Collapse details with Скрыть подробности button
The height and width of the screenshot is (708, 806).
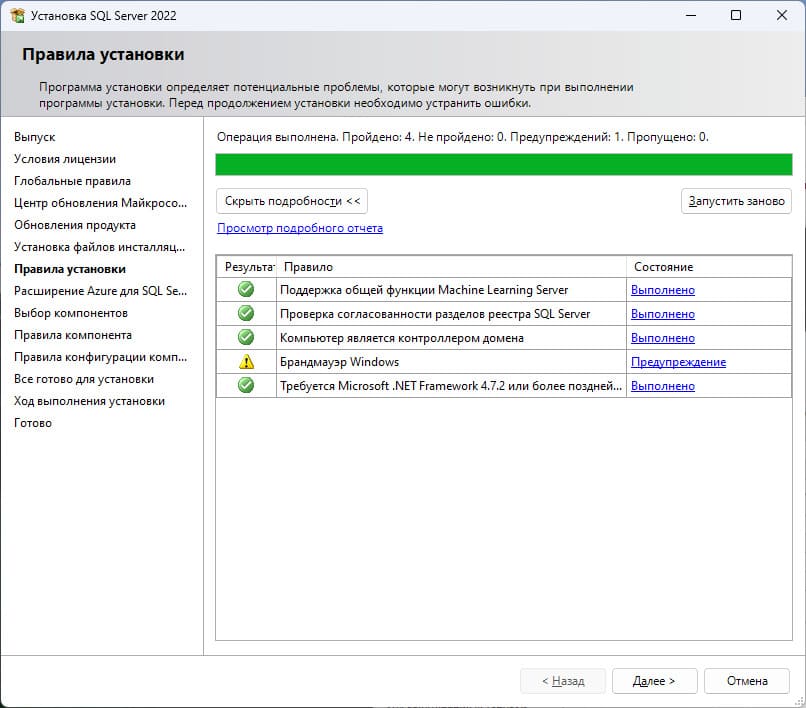(x=292, y=201)
